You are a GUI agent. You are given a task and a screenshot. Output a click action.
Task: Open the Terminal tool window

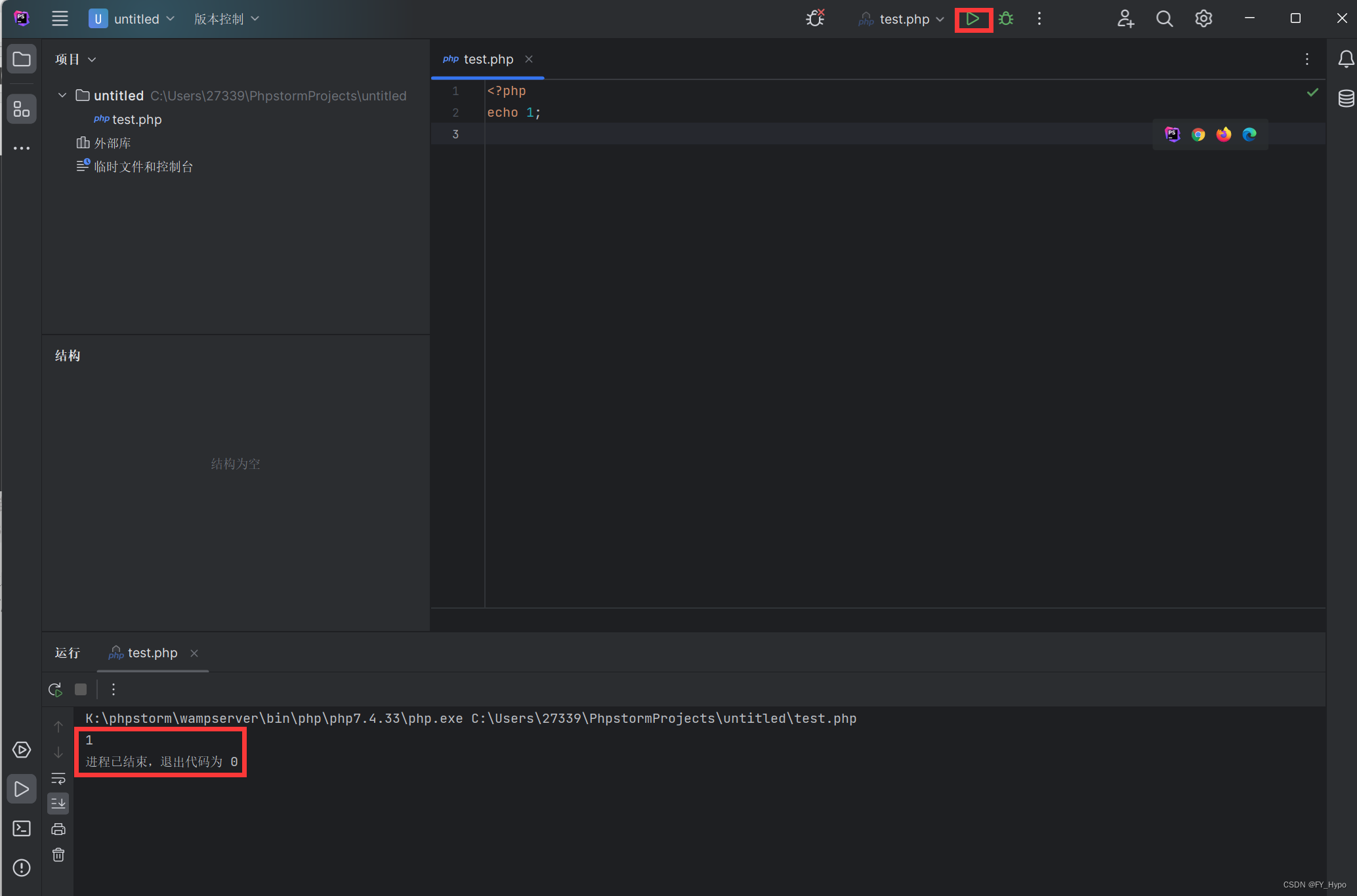pyautogui.click(x=22, y=828)
